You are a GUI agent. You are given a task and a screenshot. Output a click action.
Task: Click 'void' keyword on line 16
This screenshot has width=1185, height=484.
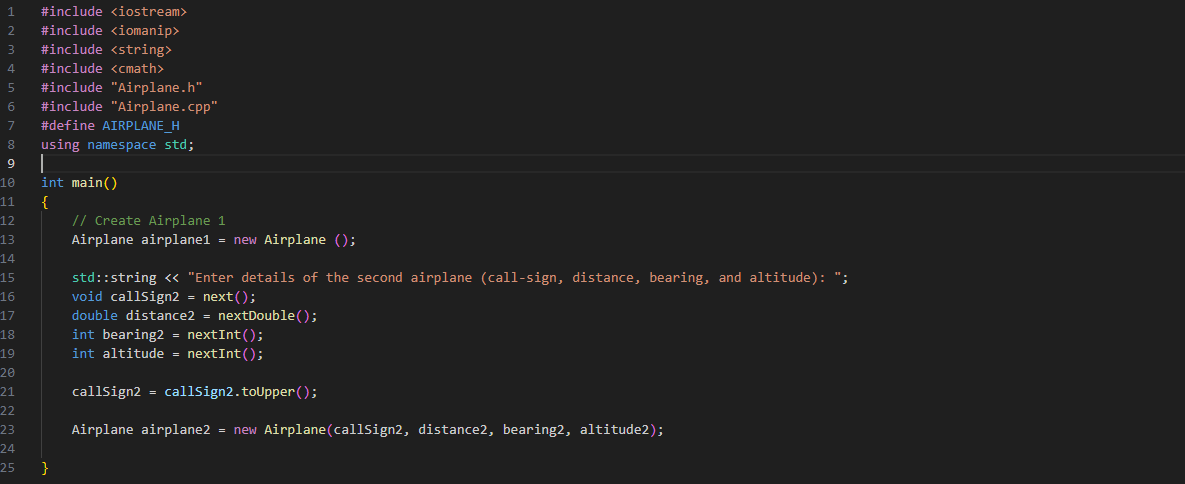[x=87, y=296]
